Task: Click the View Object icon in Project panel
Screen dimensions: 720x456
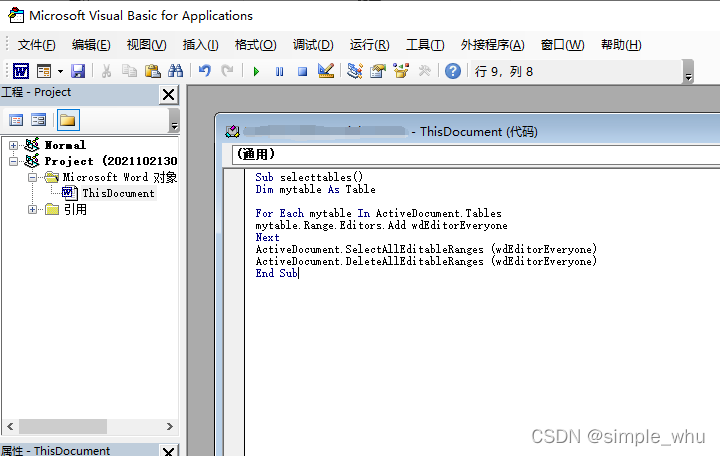Action: 39,120
